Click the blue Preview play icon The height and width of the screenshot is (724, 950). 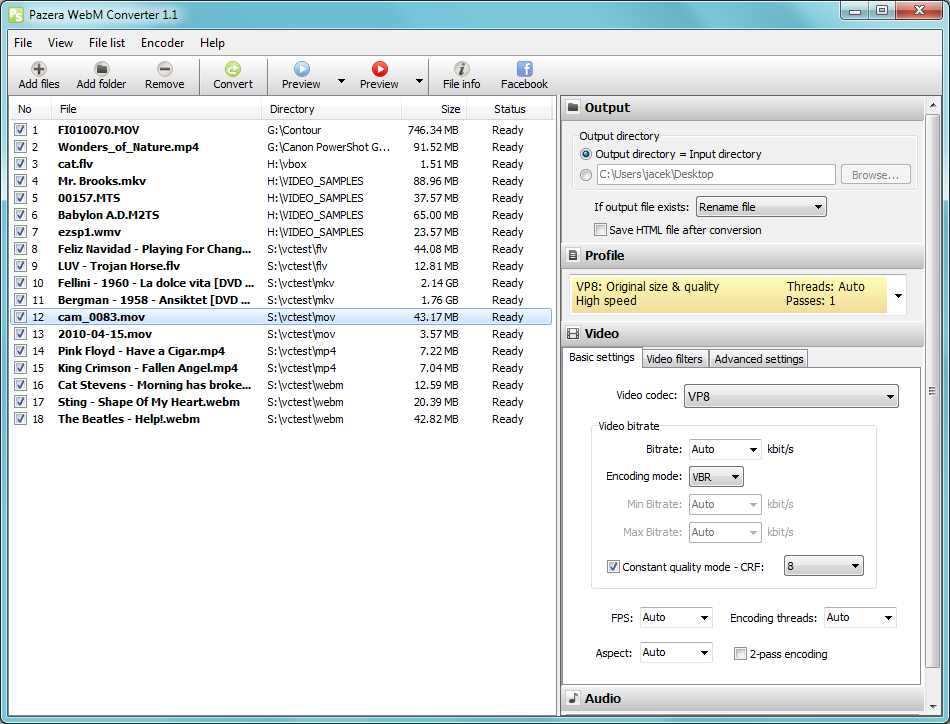301,69
